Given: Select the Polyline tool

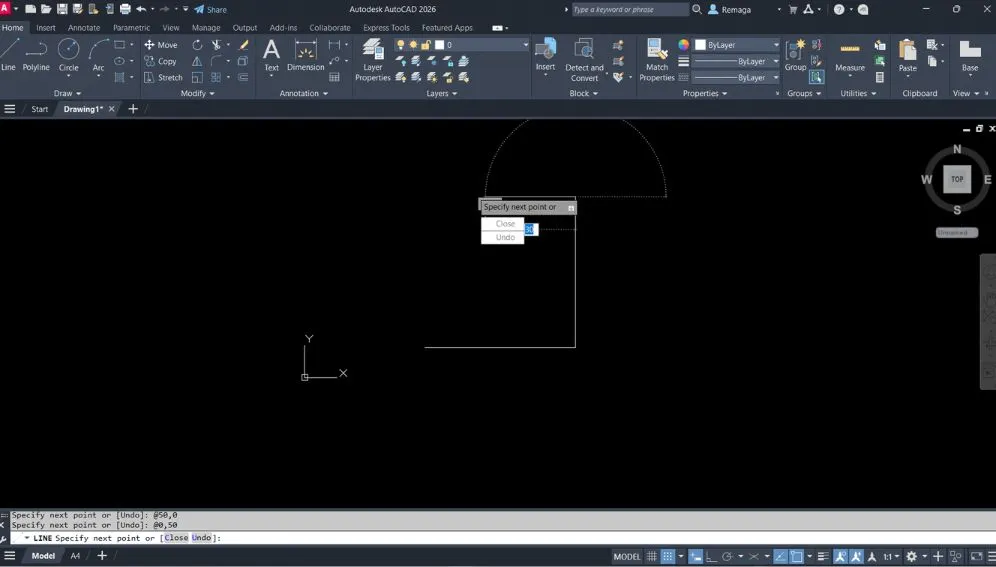Looking at the screenshot, I should pos(36,54).
